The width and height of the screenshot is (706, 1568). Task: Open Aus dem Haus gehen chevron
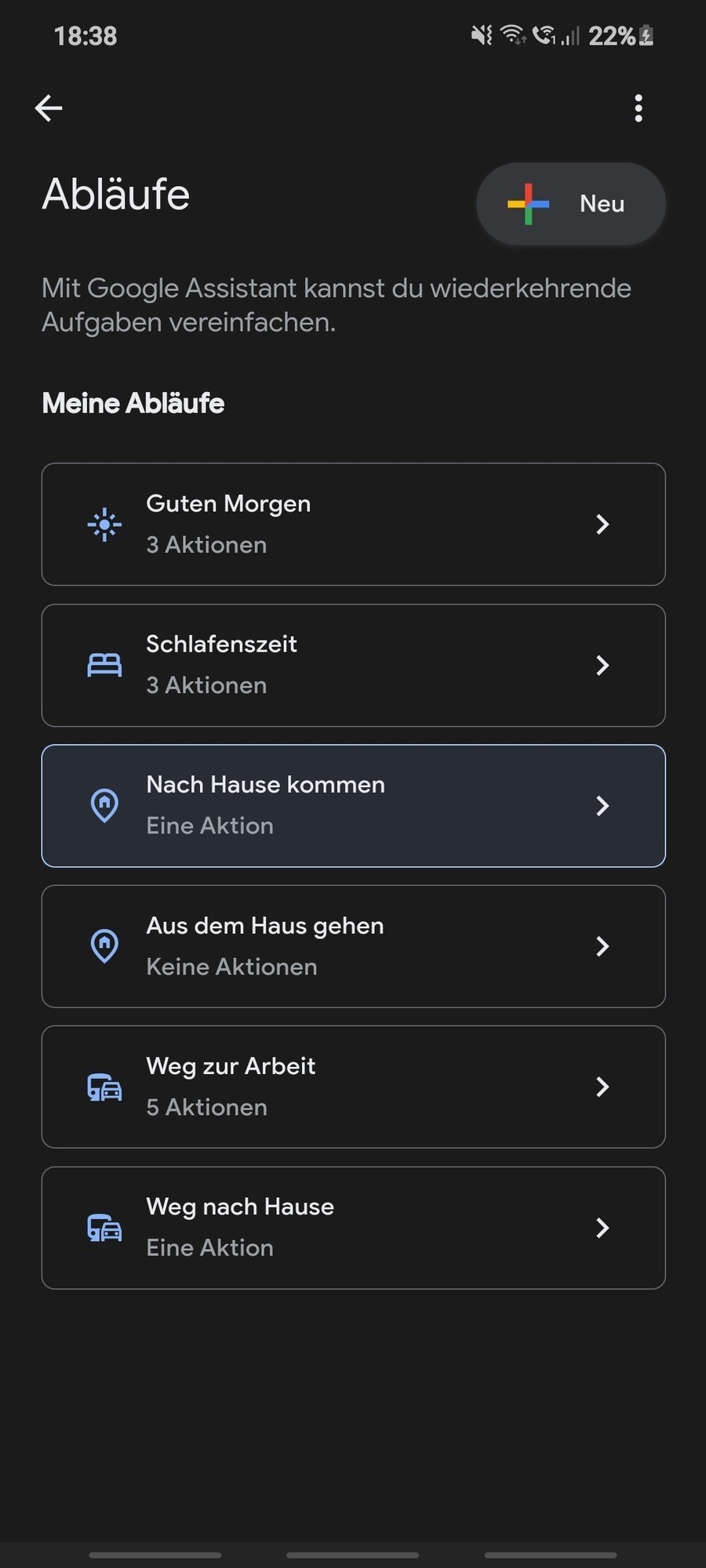click(602, 946)
